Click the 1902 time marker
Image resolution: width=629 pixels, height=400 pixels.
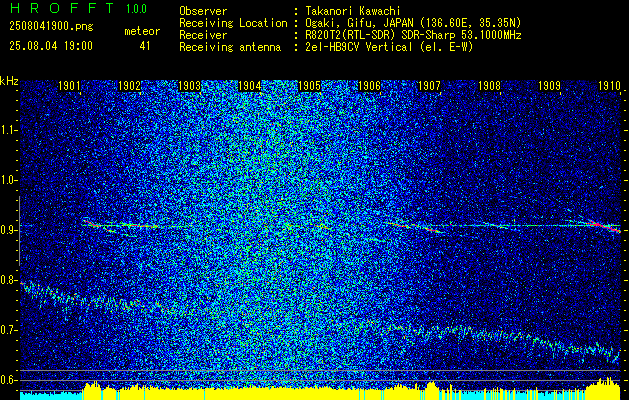[130, 85]
